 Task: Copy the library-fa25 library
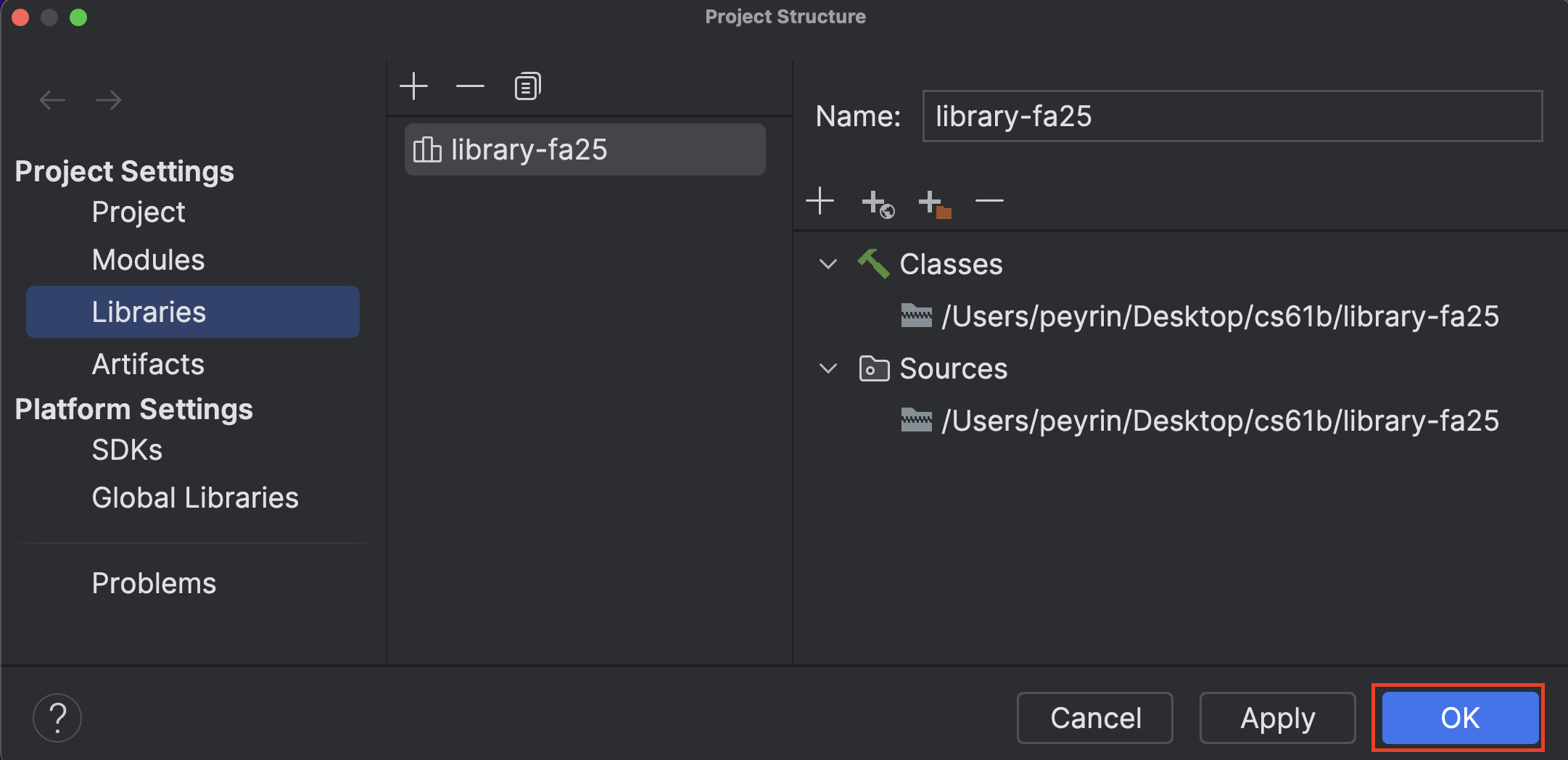click(526, 86)
